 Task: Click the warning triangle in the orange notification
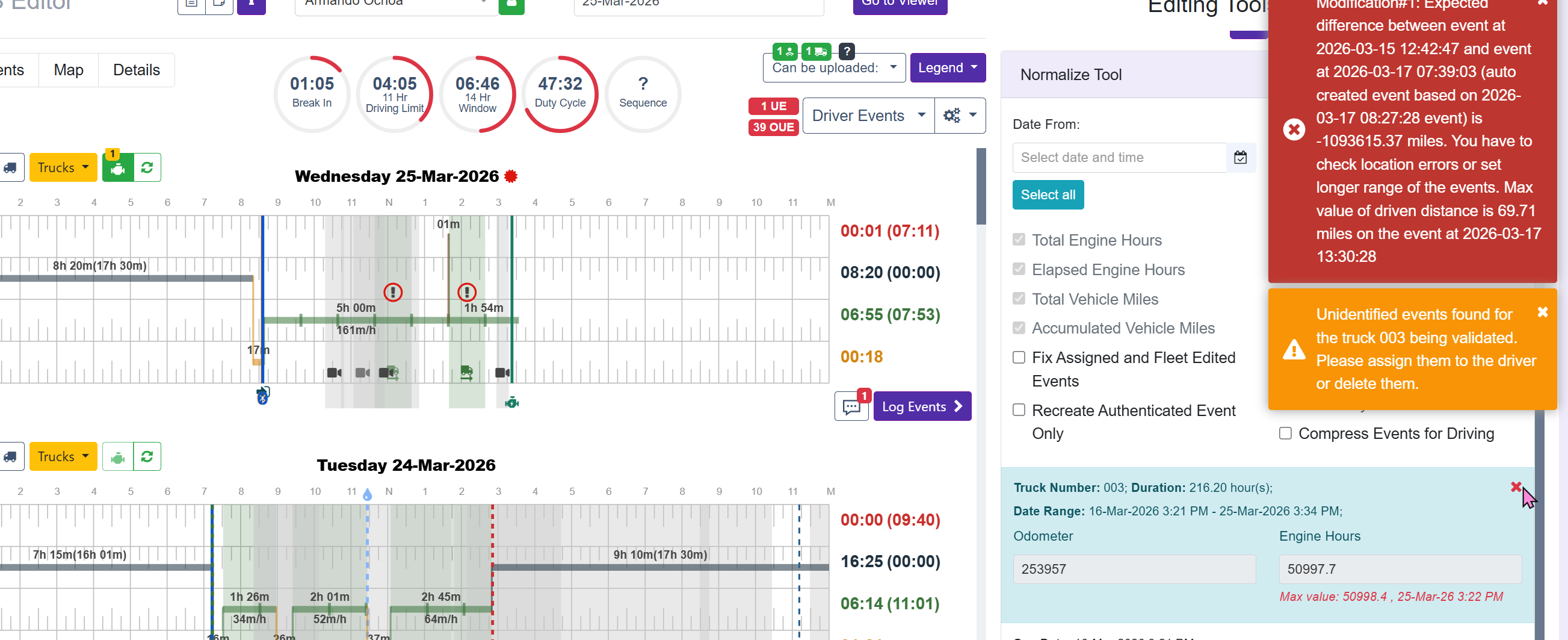click(1294, 350)
